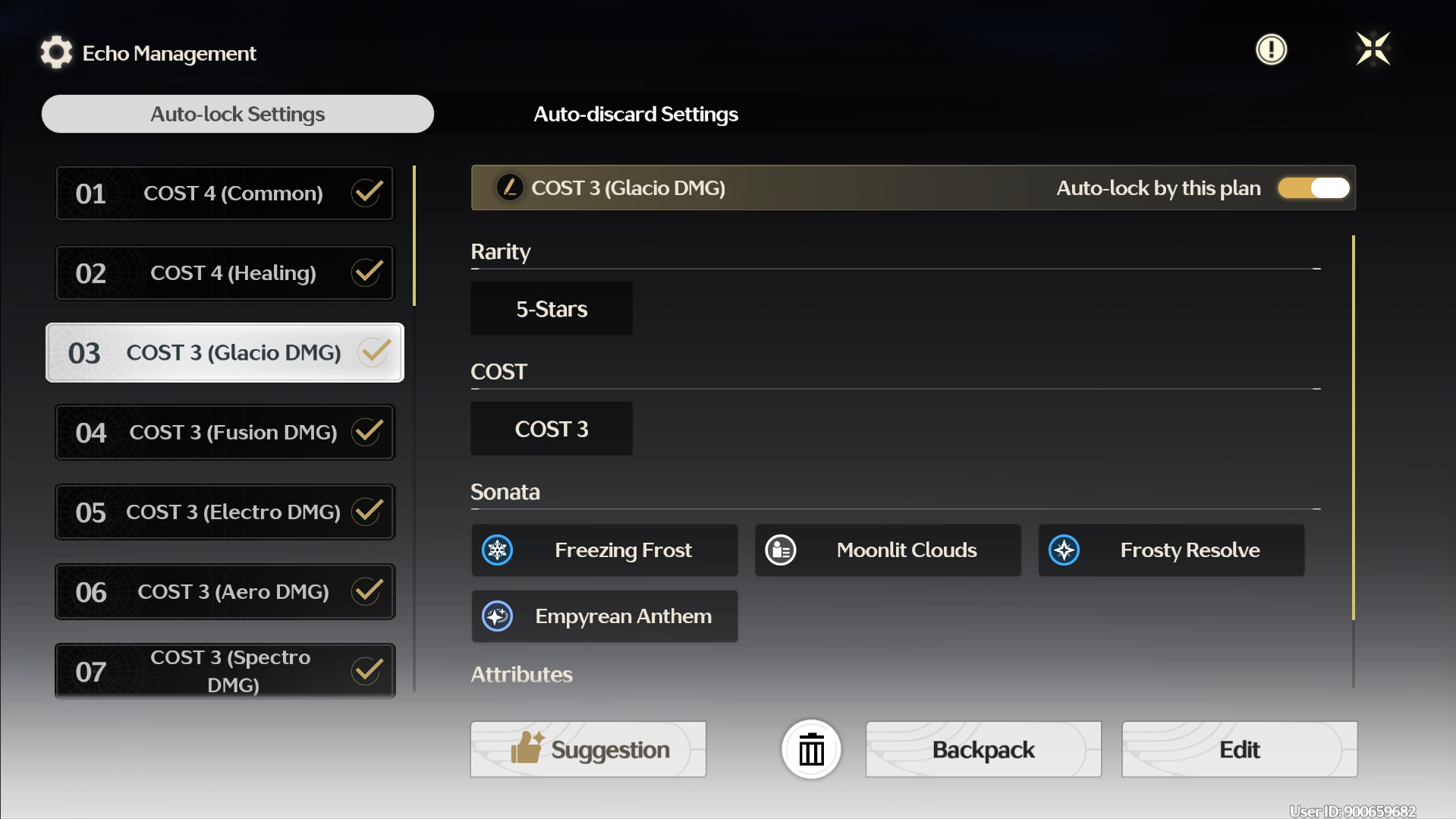Toggle the Auto-lock by this plan switch
1456x819 pixels.
coord(1314,188)
